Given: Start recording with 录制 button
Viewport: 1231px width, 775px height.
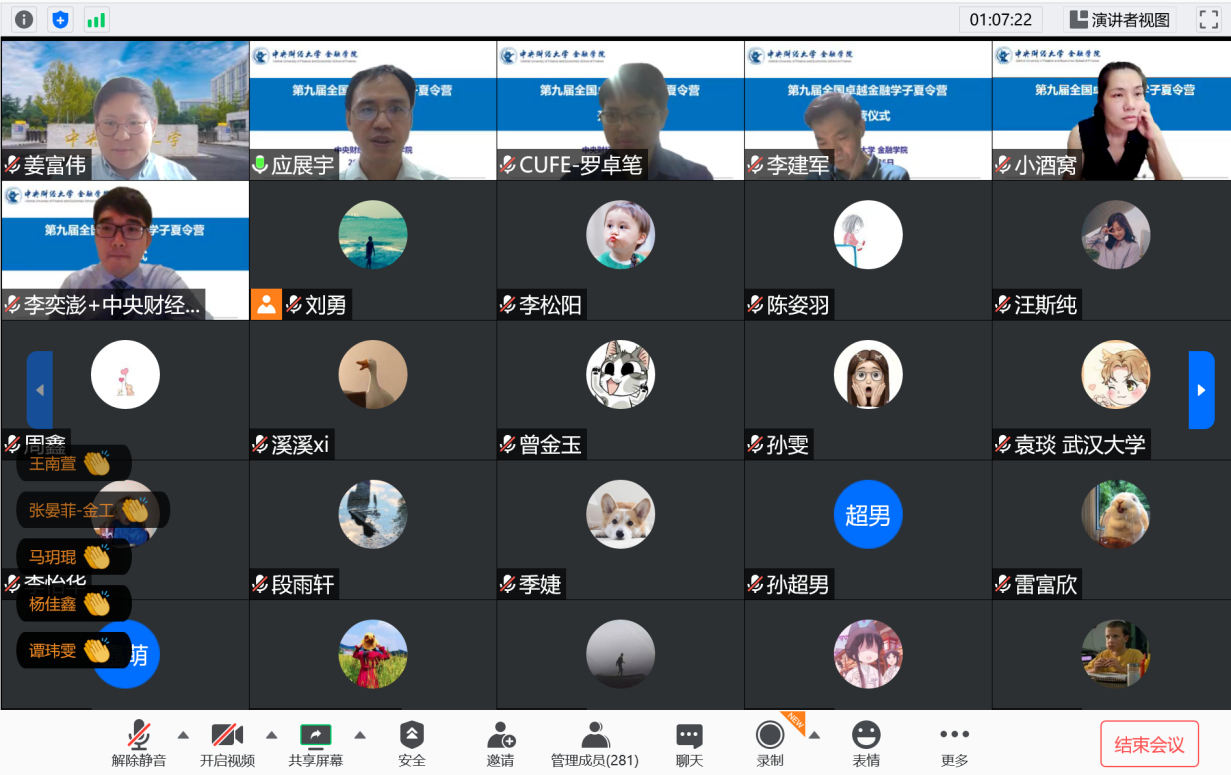Looking at the screenshot, I should (x=770, y=744).
